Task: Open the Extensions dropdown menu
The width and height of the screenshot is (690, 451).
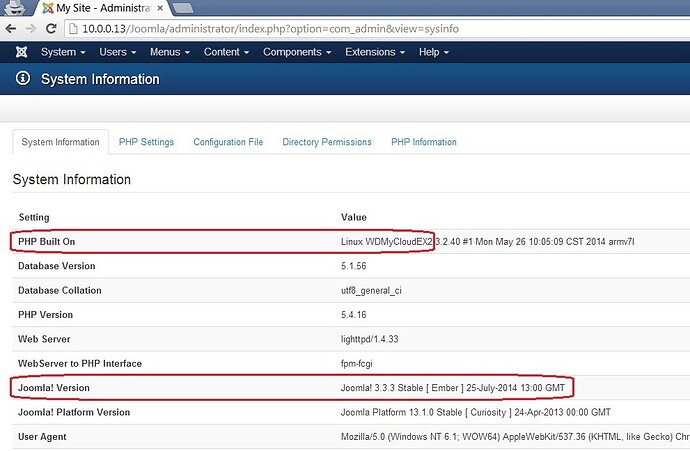Action: 375,52
